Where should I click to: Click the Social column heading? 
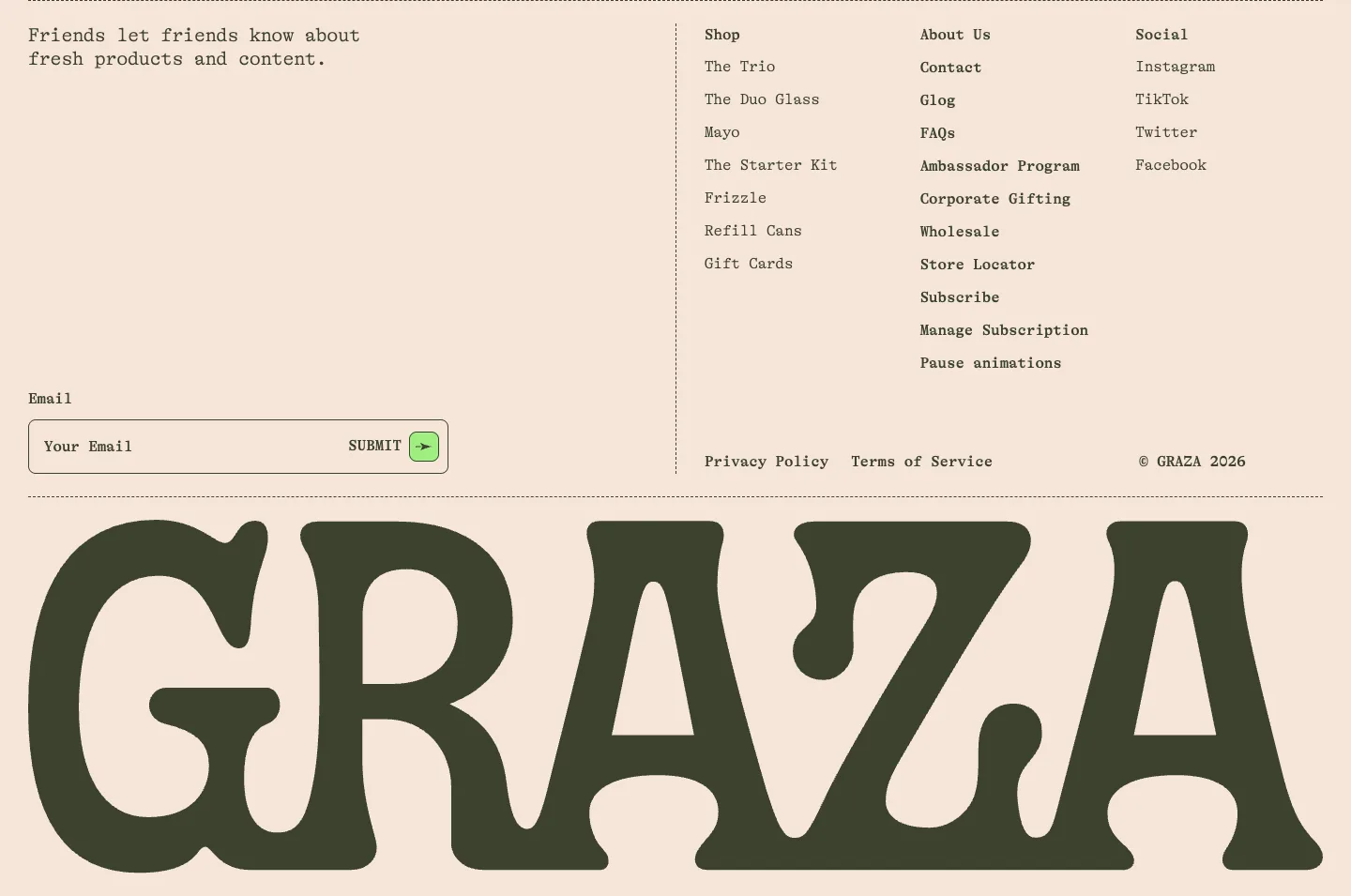pos(1161,35)
